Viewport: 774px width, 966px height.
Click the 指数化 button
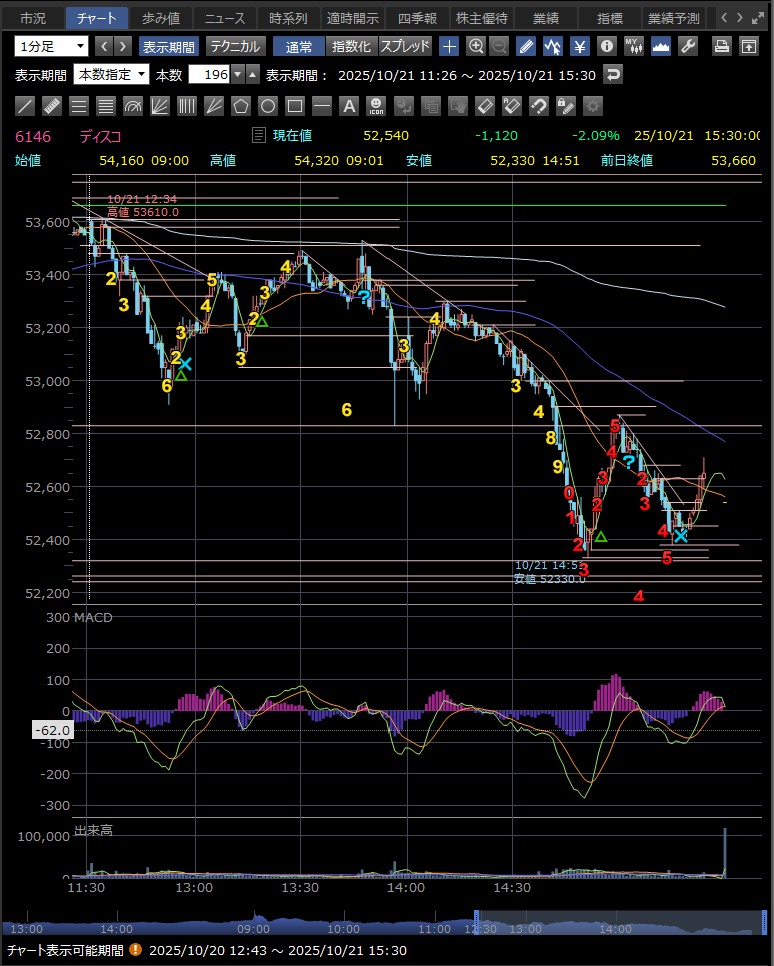350,46
